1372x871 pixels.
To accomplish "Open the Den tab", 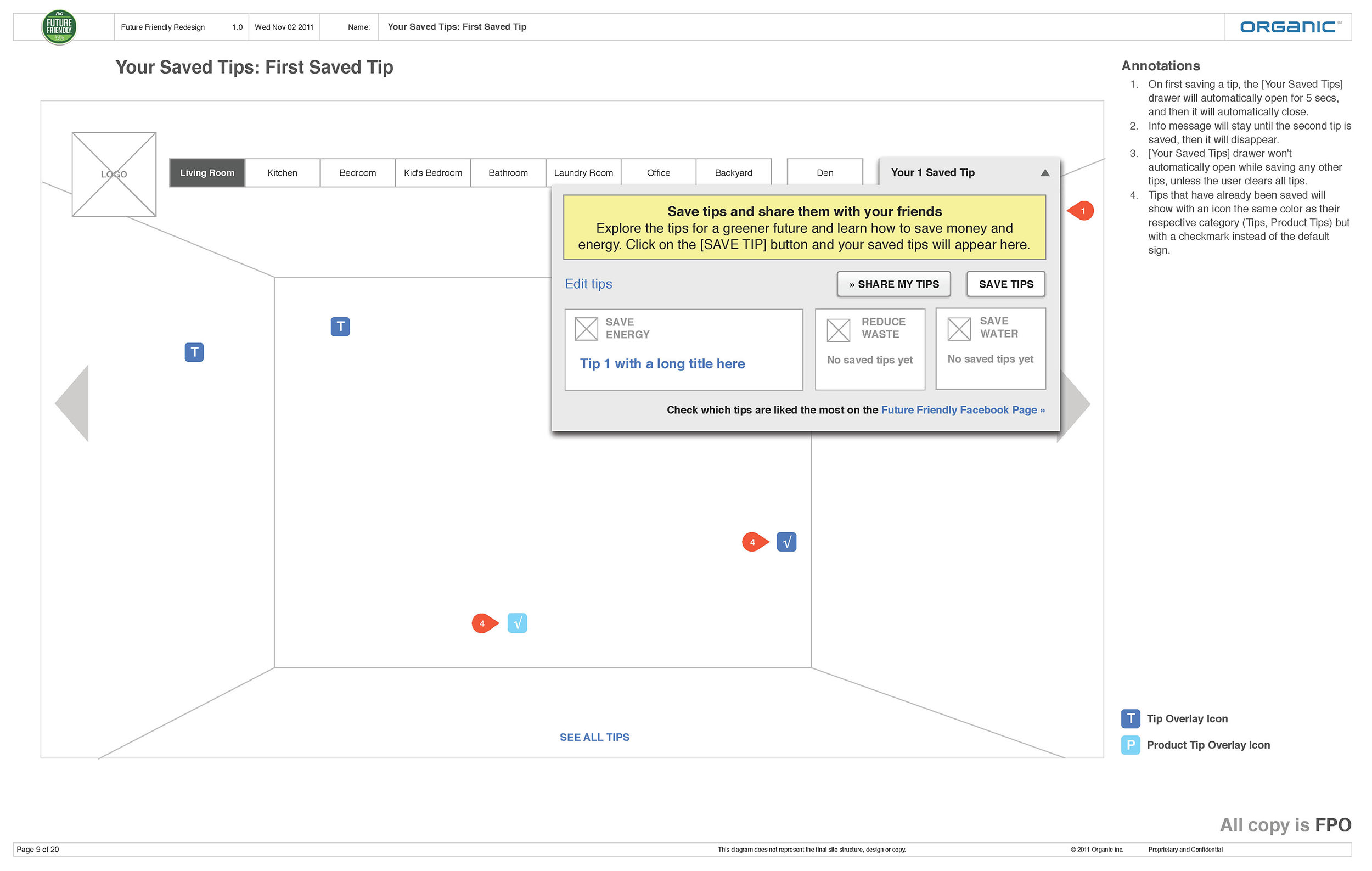I will pos(825,172).
